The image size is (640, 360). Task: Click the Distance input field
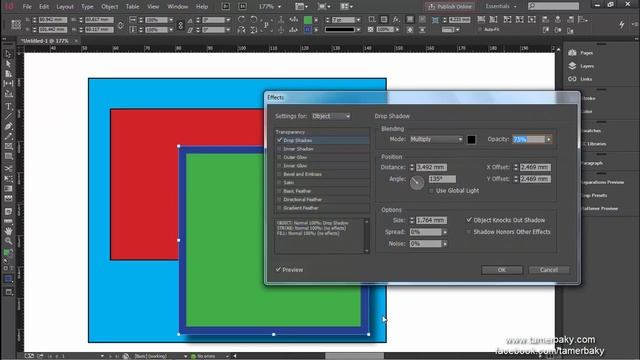tap(431, 167)
